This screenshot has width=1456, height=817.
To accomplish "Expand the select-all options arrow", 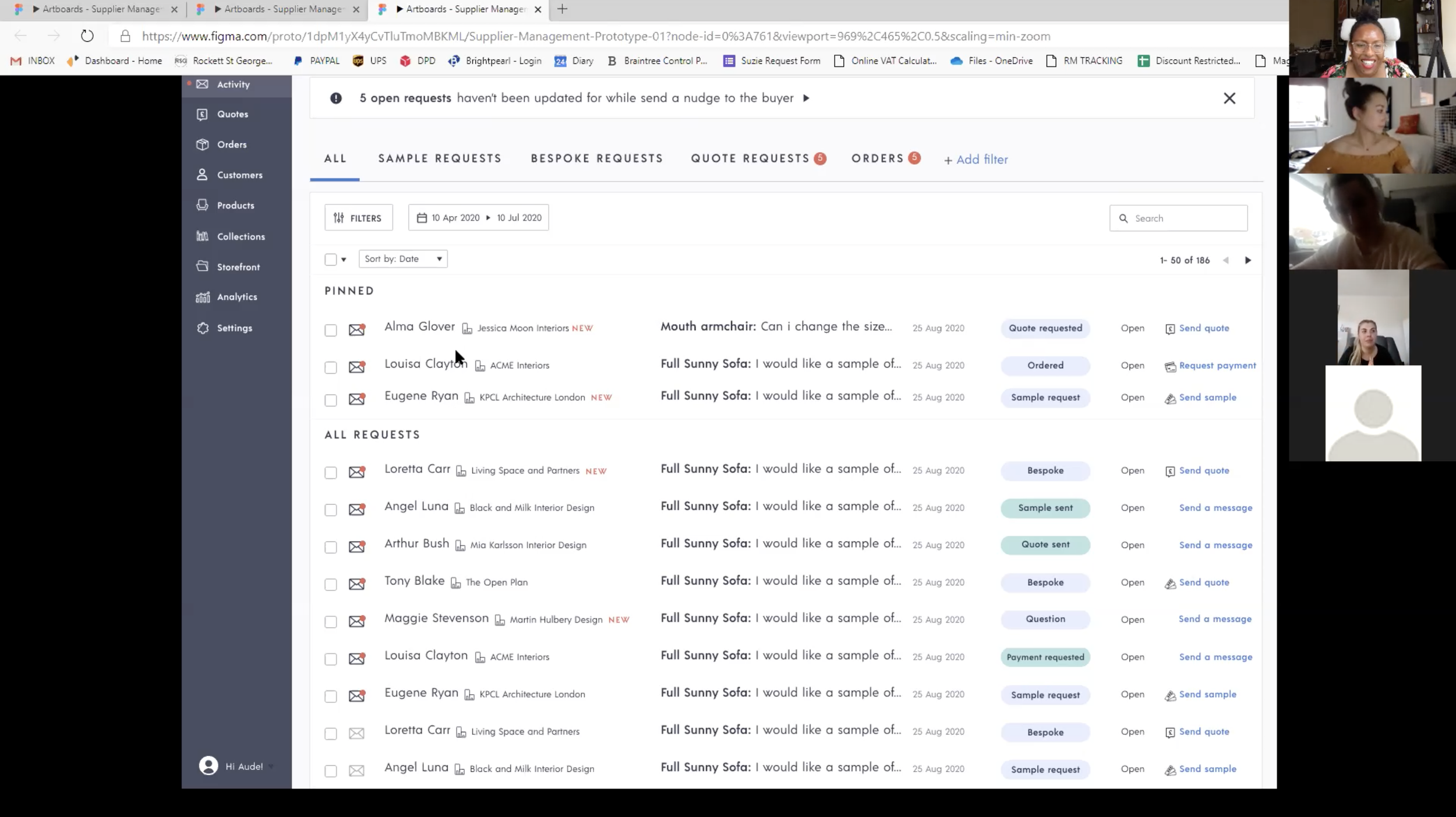I will click(344, 260).
